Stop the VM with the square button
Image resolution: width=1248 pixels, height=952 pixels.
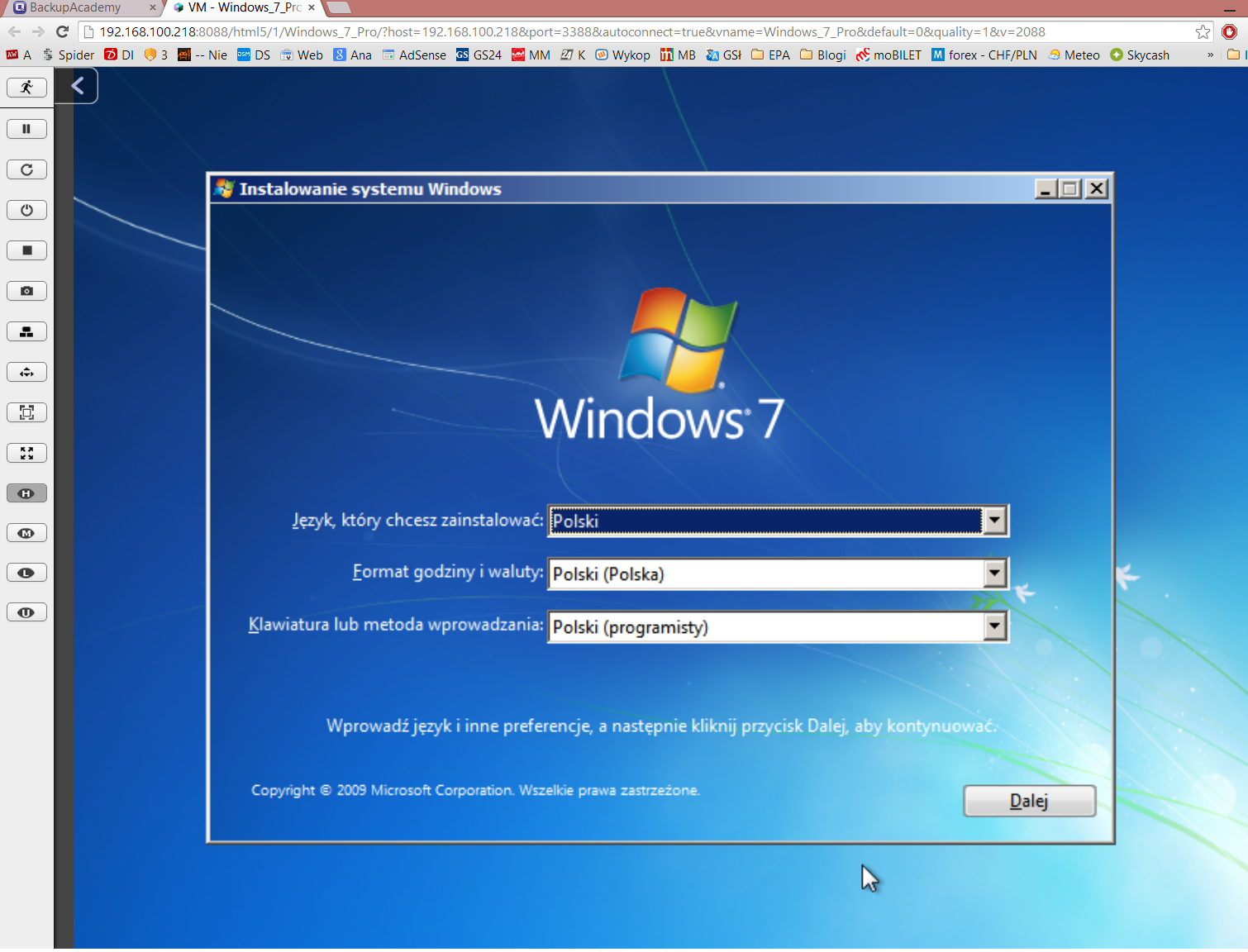point(26,250)
